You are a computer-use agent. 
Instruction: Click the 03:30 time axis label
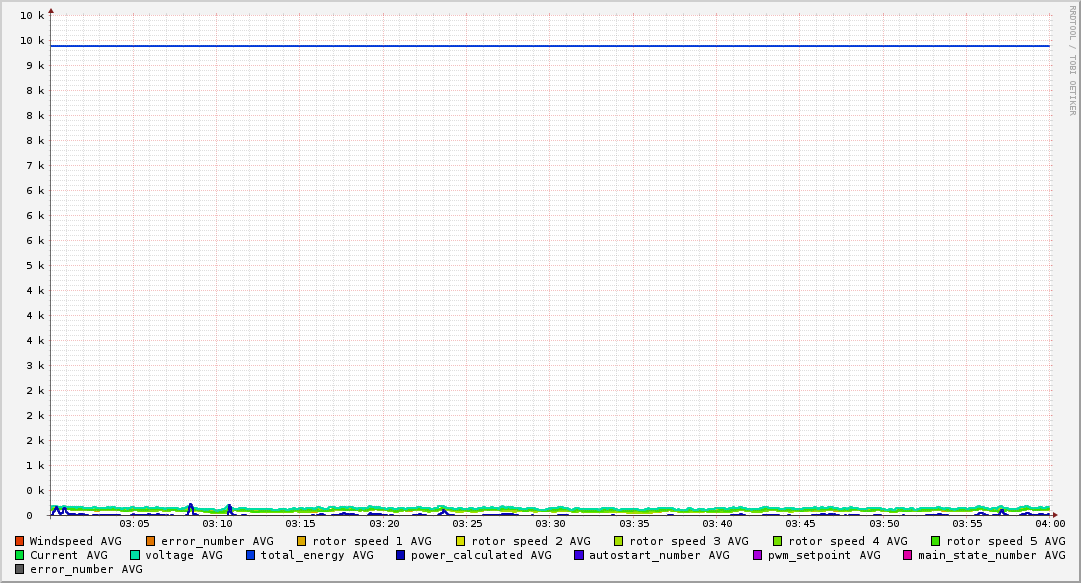coord(550,523)
